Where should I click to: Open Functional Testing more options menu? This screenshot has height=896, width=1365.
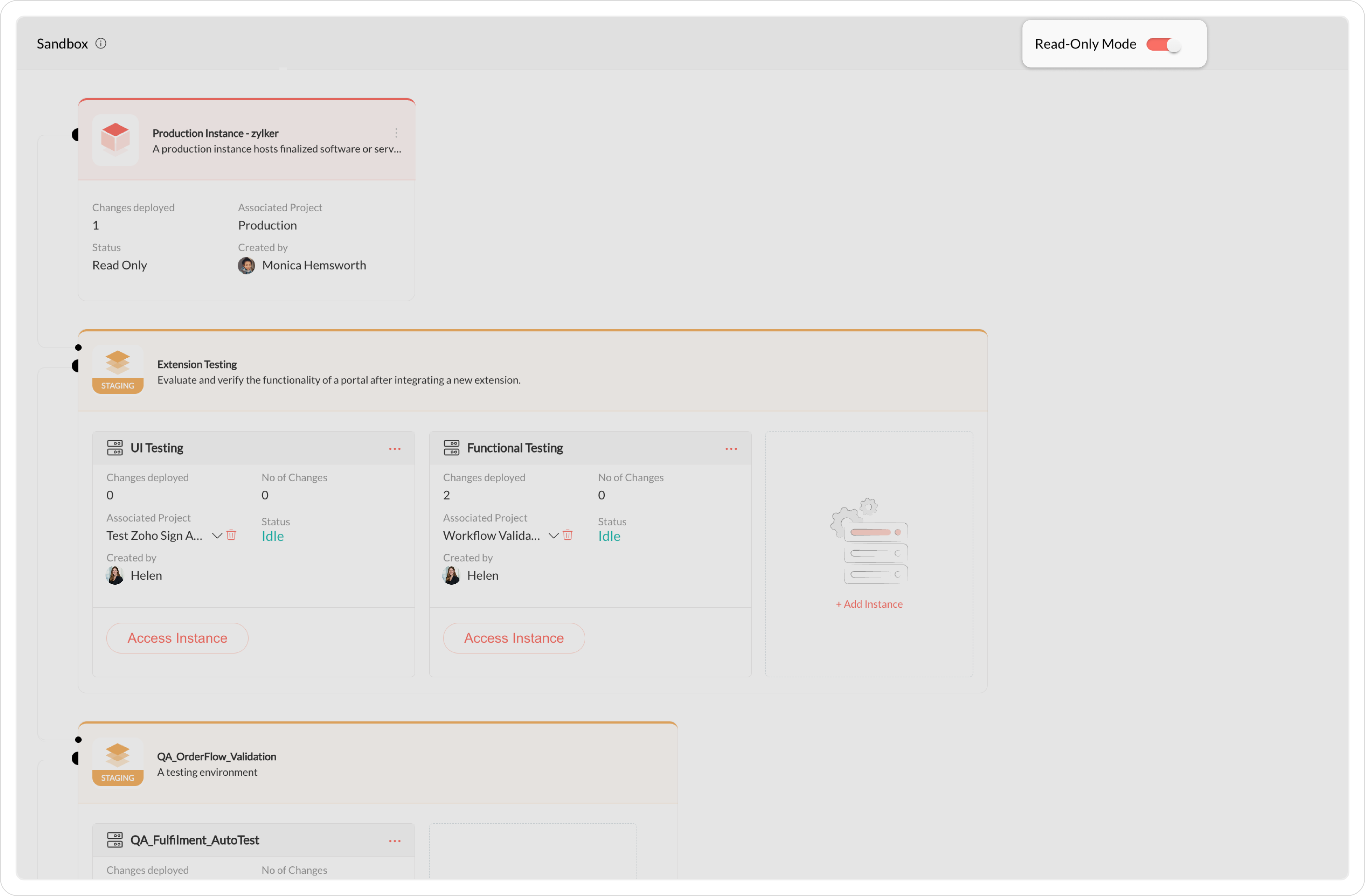(731, 449)
